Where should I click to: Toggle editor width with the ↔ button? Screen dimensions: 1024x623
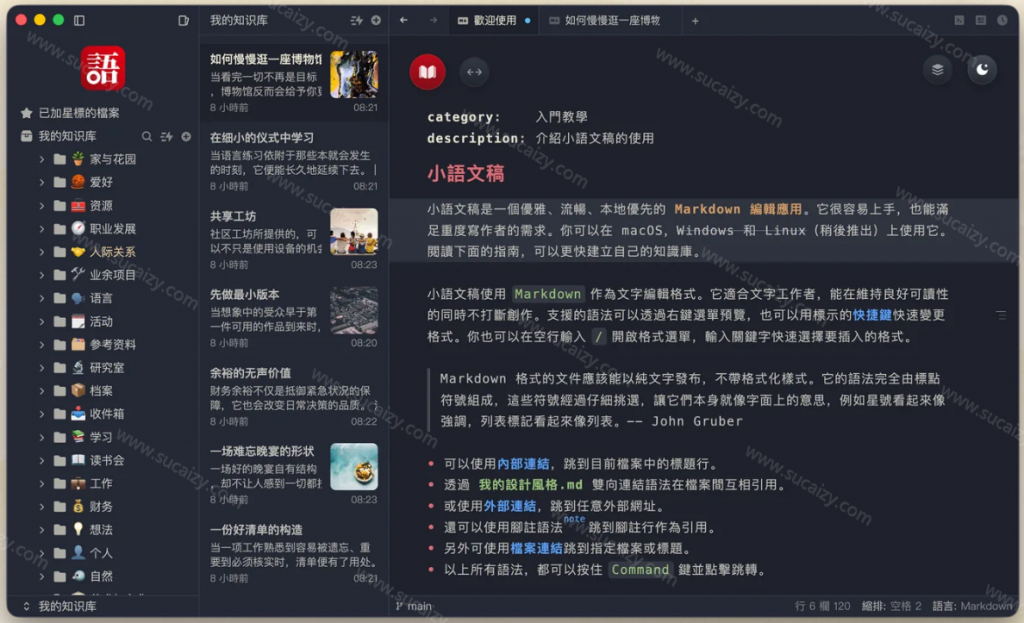point(474,72)
